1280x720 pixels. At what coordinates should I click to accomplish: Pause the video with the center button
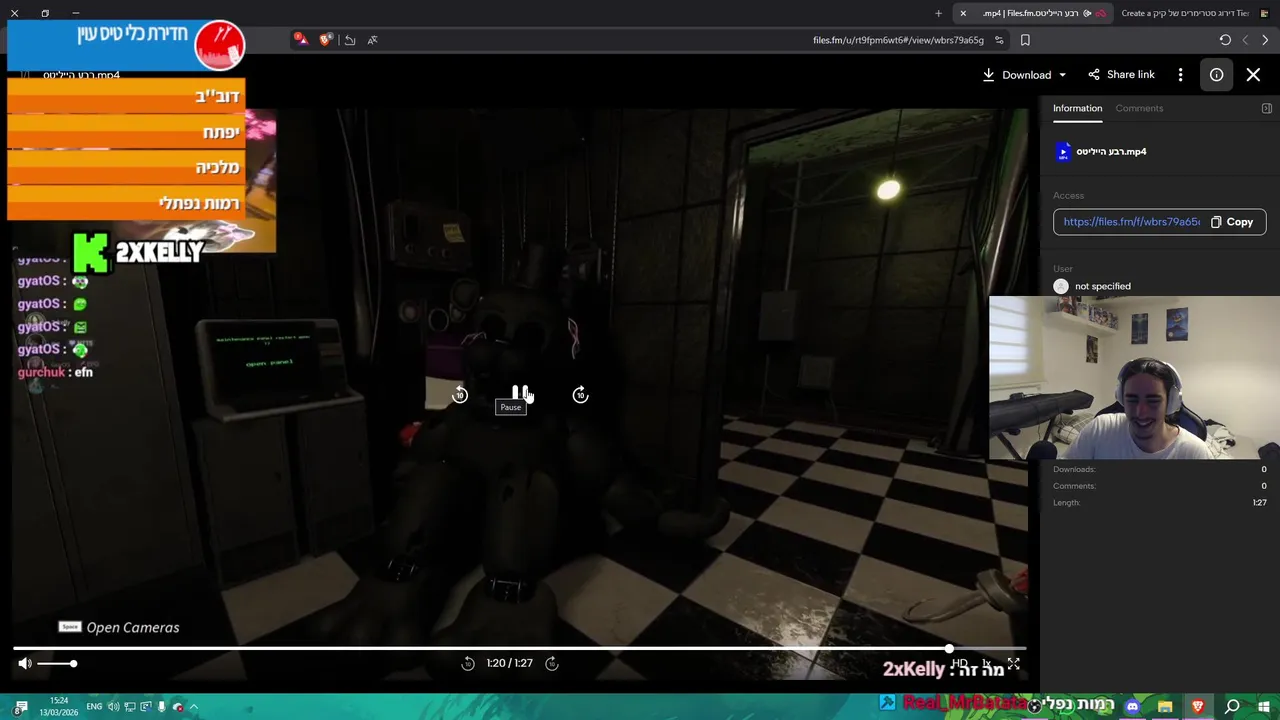[x=520, y=394]
